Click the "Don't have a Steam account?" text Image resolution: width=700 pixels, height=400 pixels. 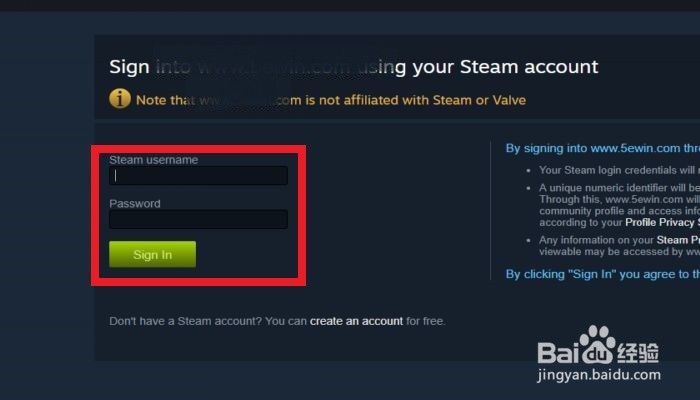tap(185, 321)
